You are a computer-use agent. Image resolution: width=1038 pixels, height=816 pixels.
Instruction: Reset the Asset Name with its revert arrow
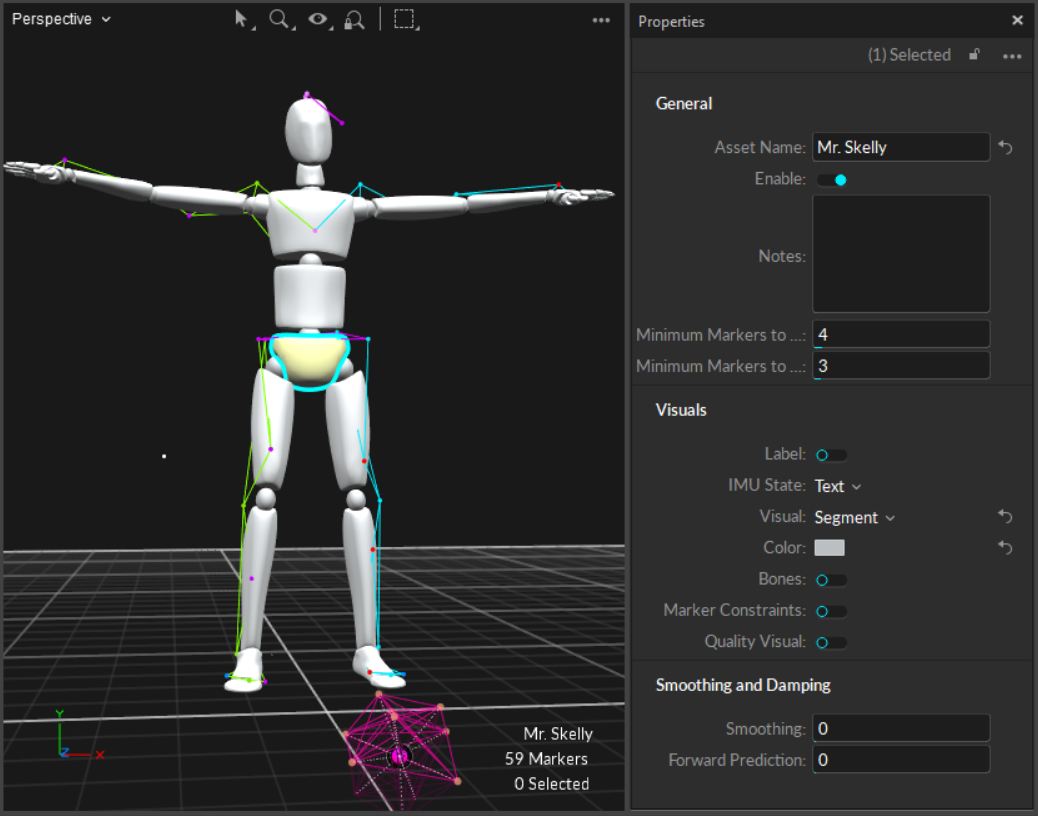(x=1006, y=147)
